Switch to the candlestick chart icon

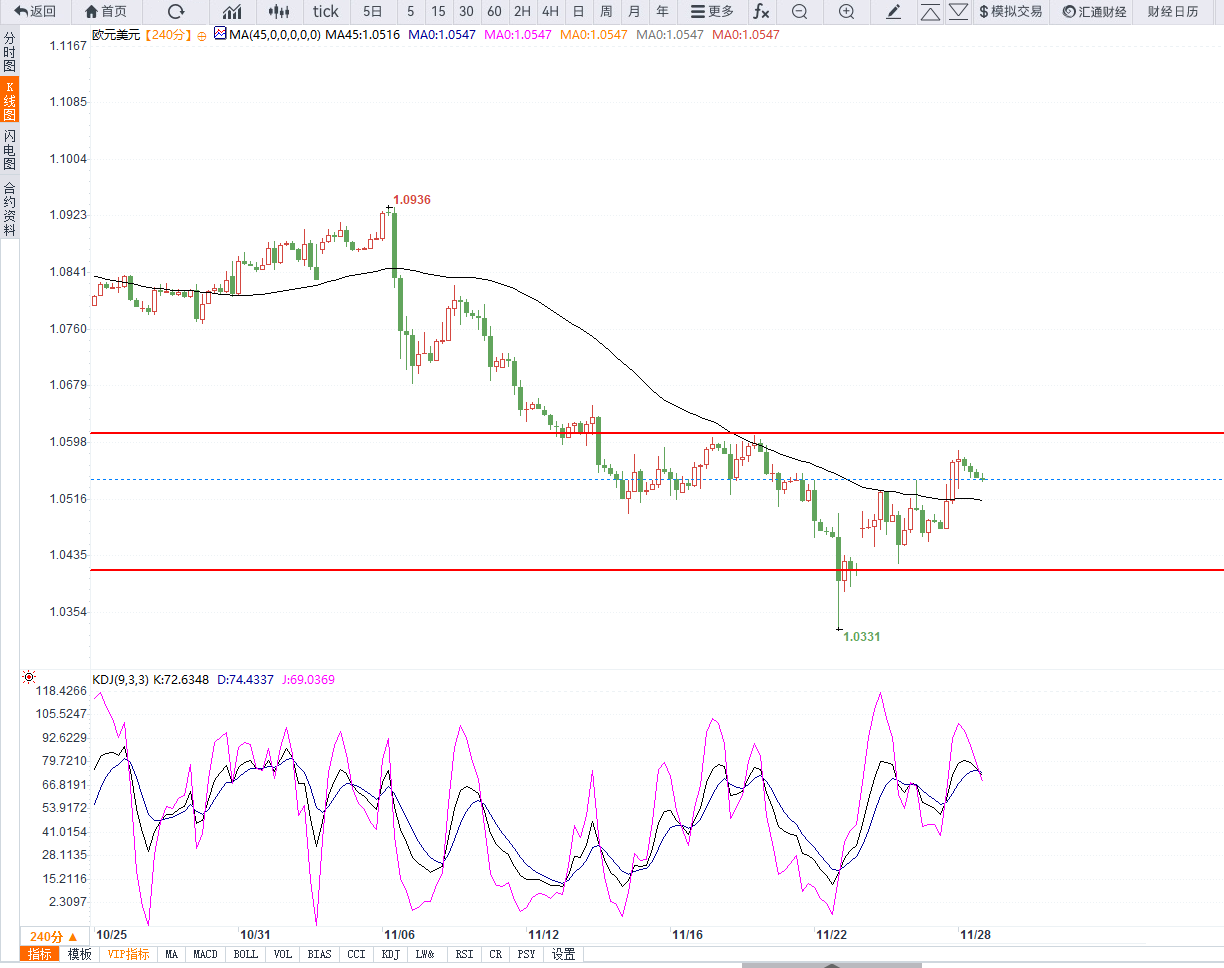coord(280,12)
